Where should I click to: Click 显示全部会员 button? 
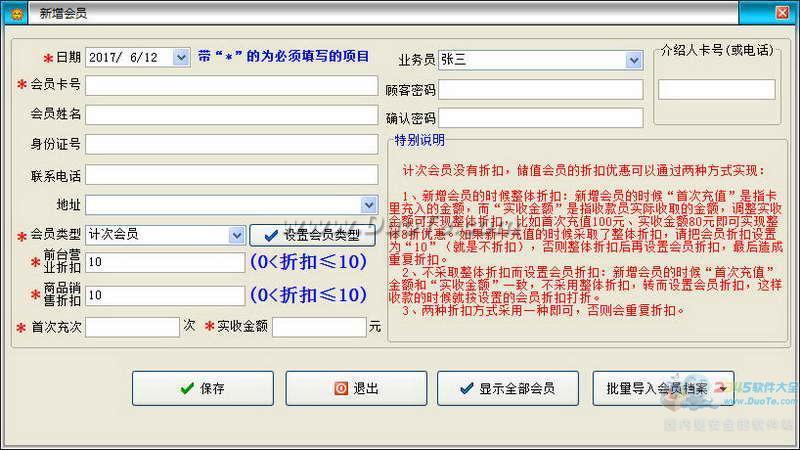point(509,388)
